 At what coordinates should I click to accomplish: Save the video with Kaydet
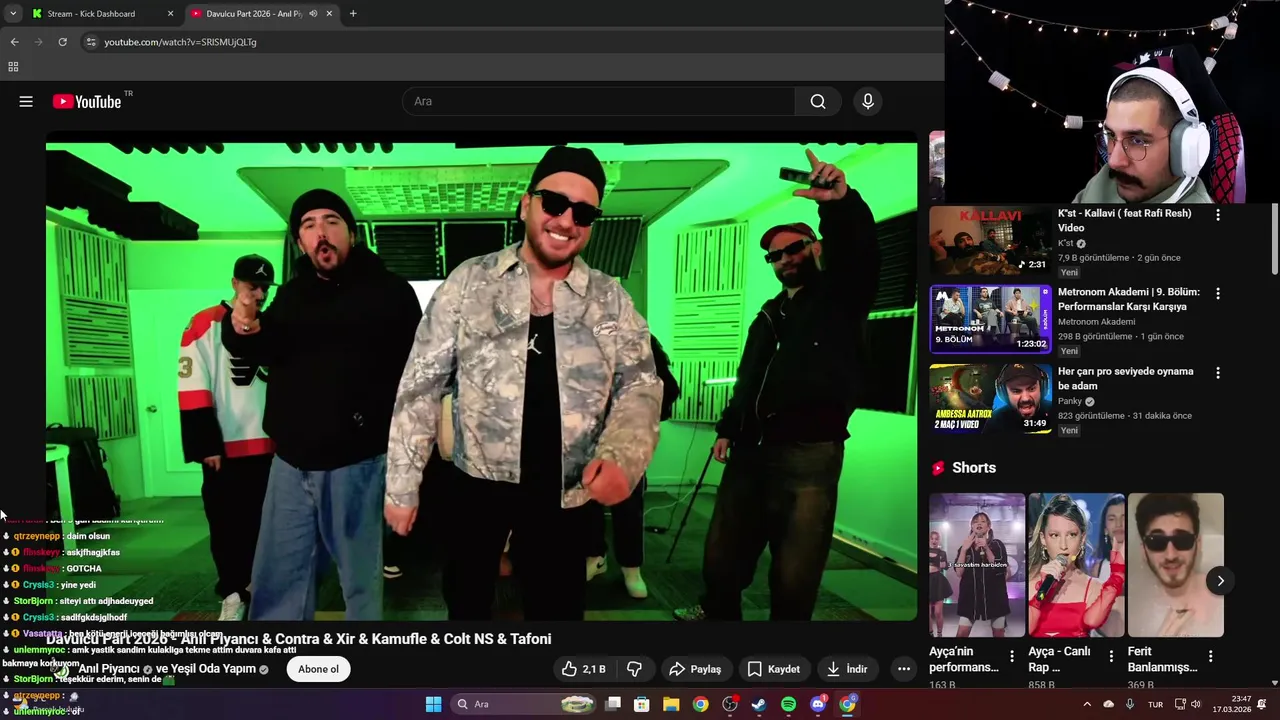[x=774, y=669]
